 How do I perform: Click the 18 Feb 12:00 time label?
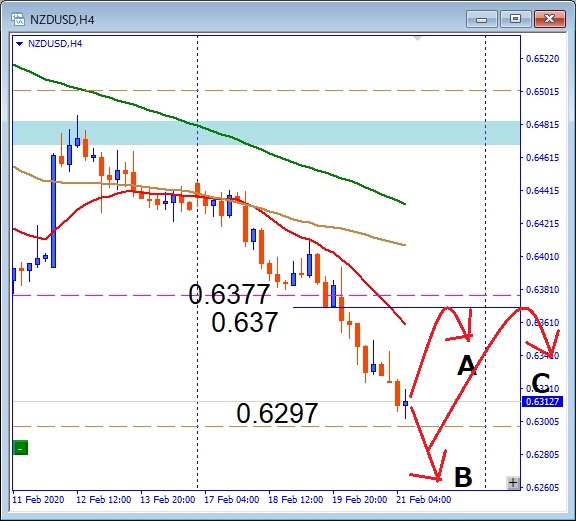point(296,500)
